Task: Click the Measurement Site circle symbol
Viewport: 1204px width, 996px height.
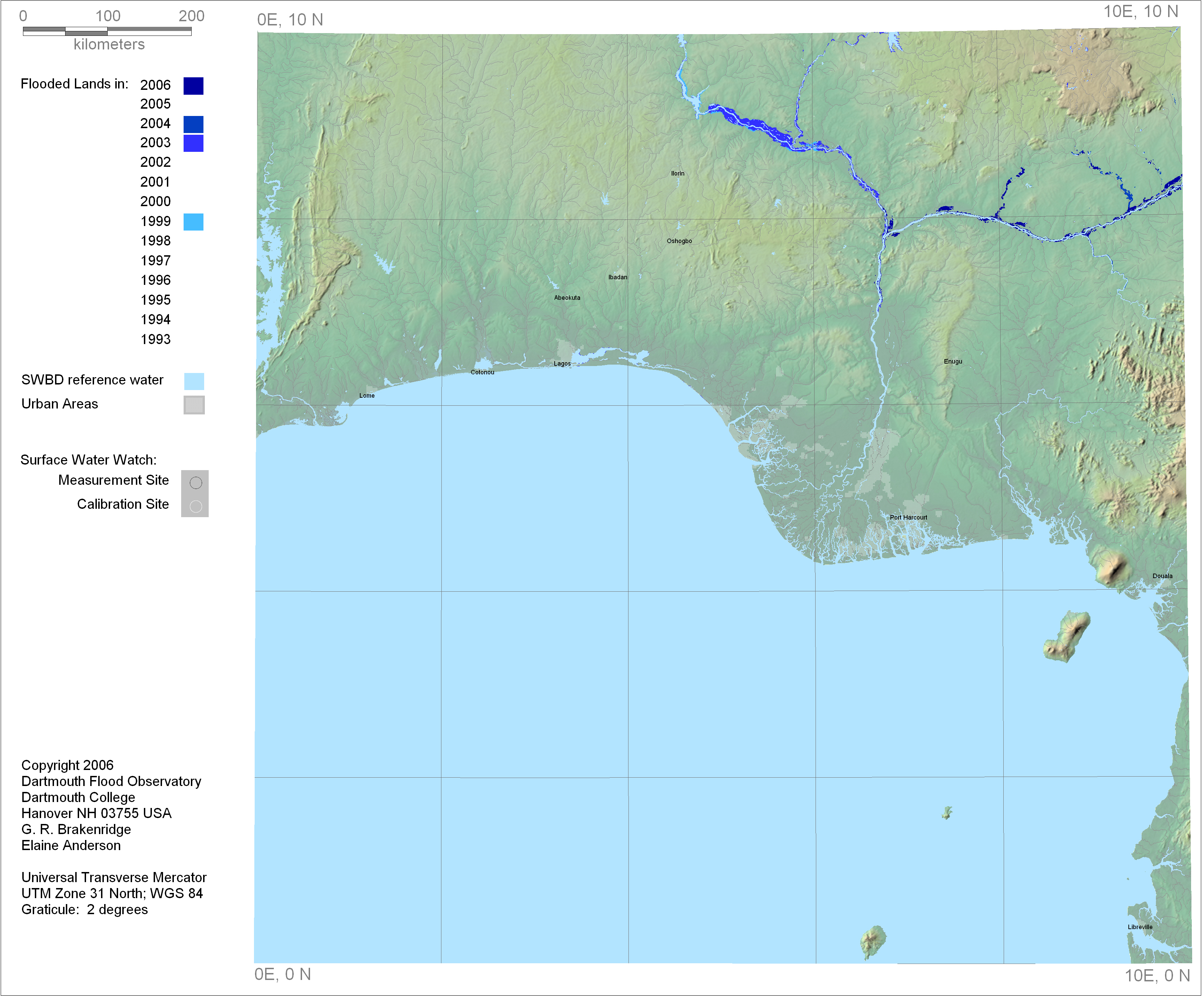Action: pyautogui.click(x=195, y=483)
